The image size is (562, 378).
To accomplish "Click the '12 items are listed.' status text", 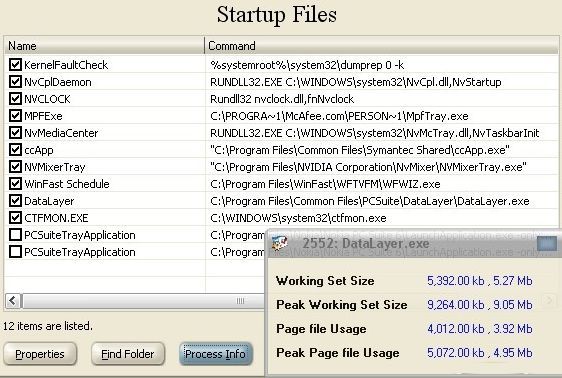I will point(48,326).
